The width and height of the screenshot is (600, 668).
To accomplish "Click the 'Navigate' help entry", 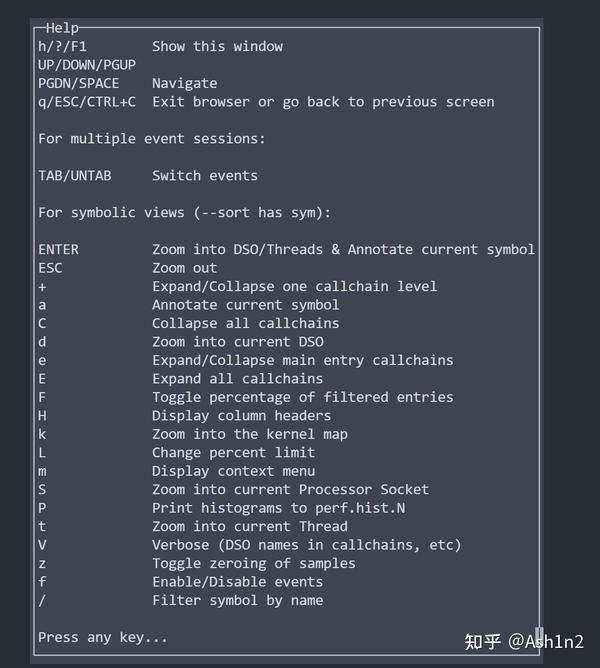I will coord(184,83).
